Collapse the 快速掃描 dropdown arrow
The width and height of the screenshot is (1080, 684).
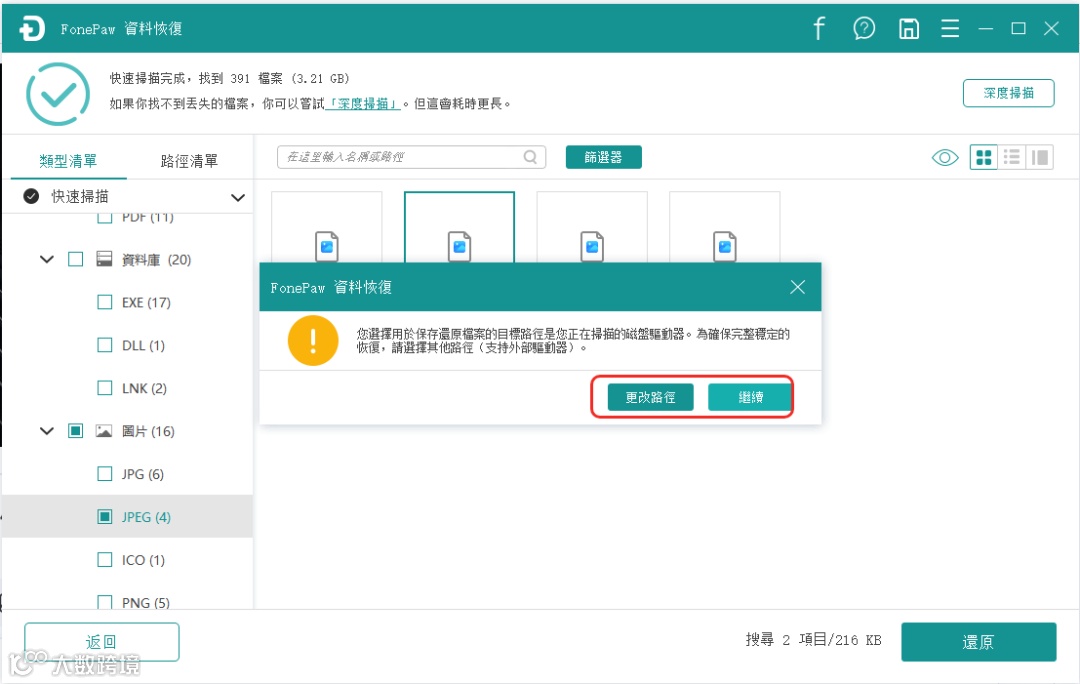(238, 198)
